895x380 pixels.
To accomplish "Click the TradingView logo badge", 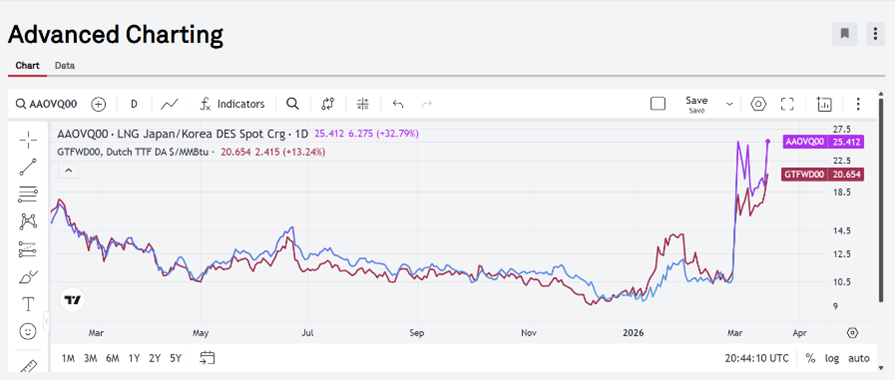I will coord(72,300).
